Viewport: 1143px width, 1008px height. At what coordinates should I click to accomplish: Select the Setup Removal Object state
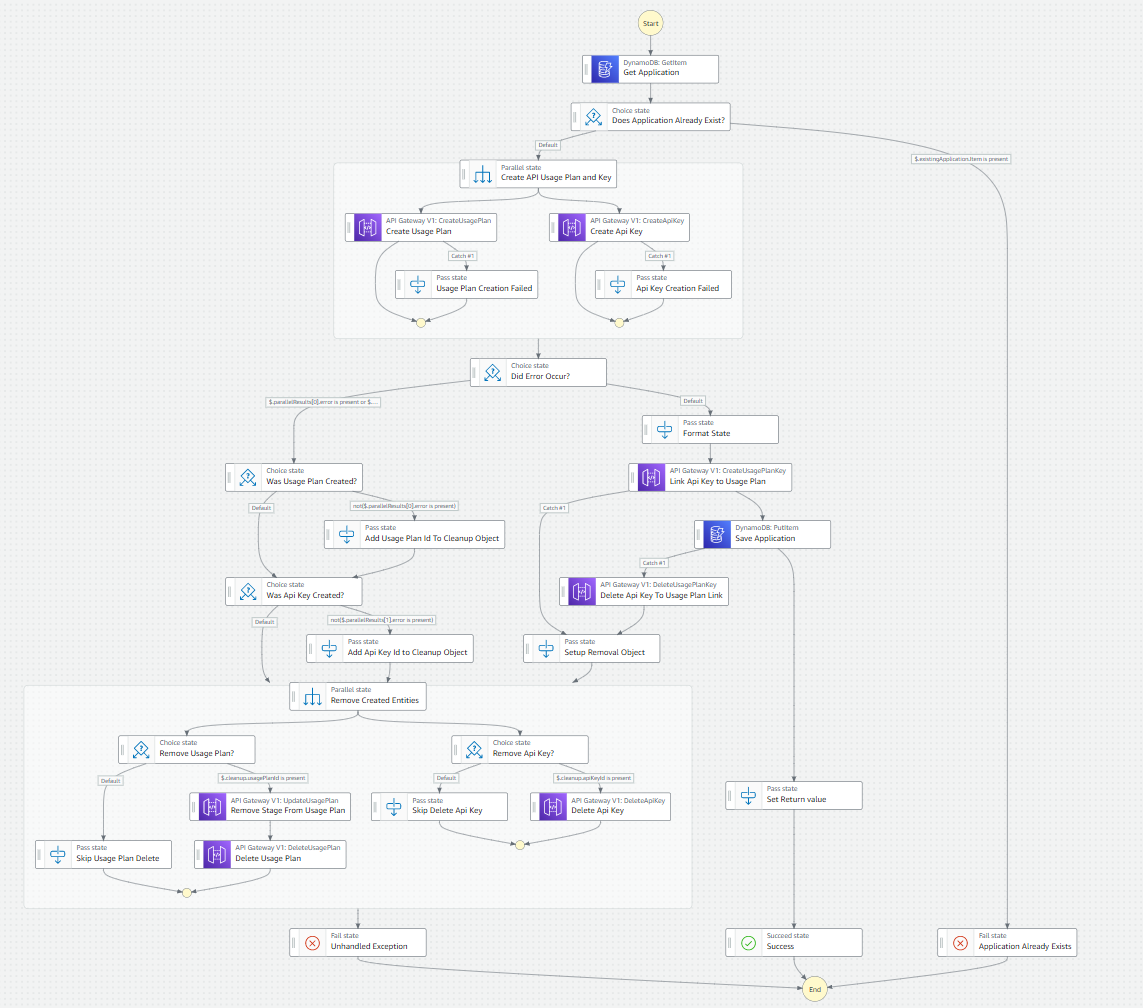[591, 648]
